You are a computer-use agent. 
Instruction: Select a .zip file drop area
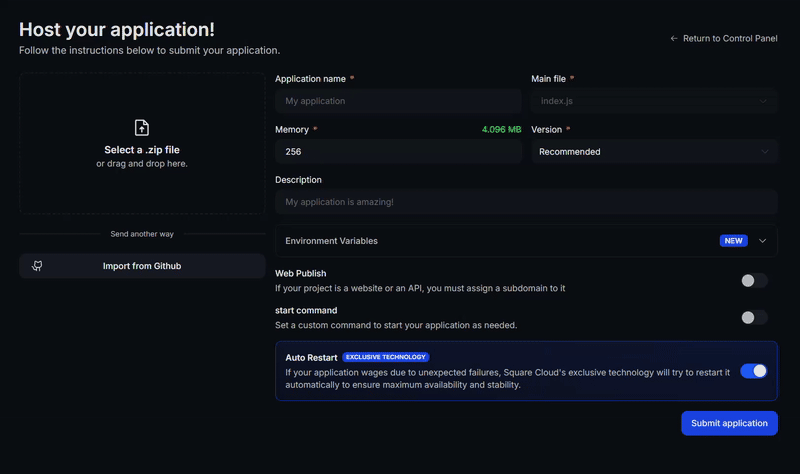pyautogui.click(x=142, y=143)
